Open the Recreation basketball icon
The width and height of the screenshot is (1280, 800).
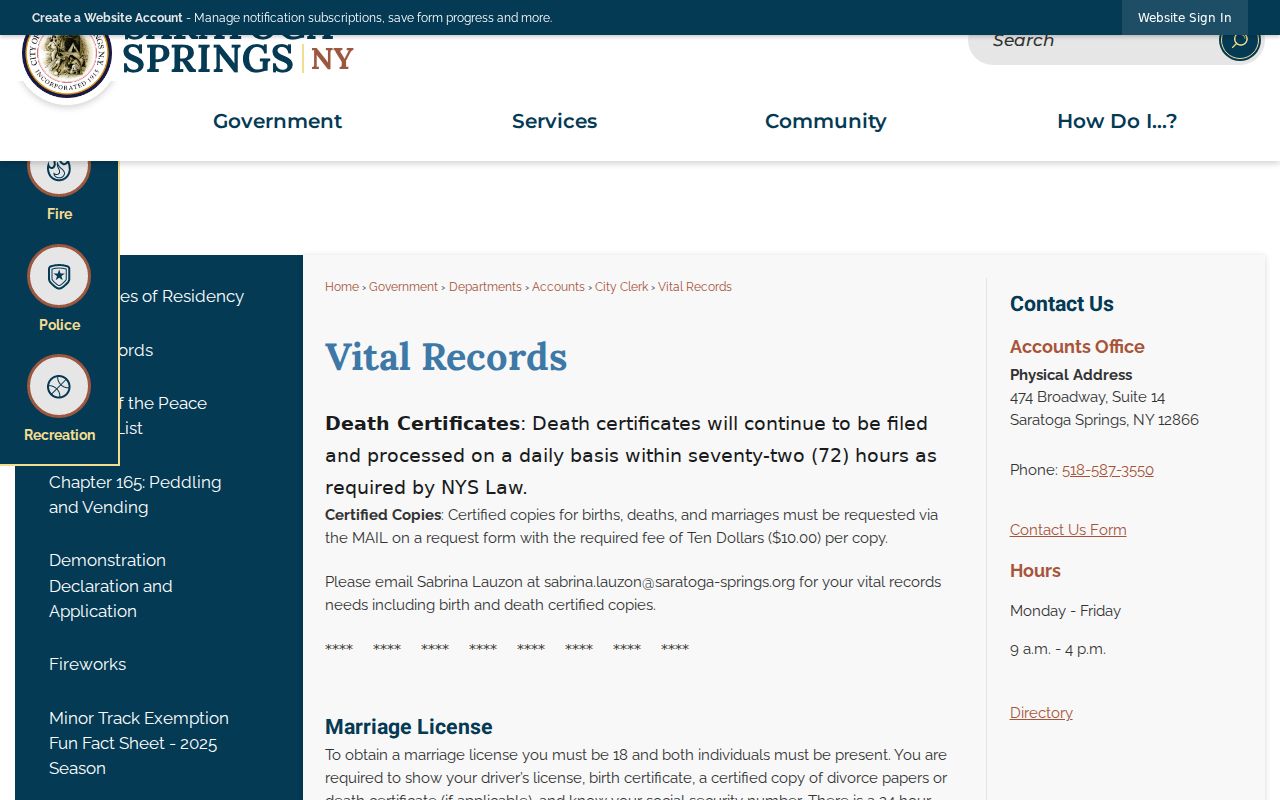tap(59, 386)
